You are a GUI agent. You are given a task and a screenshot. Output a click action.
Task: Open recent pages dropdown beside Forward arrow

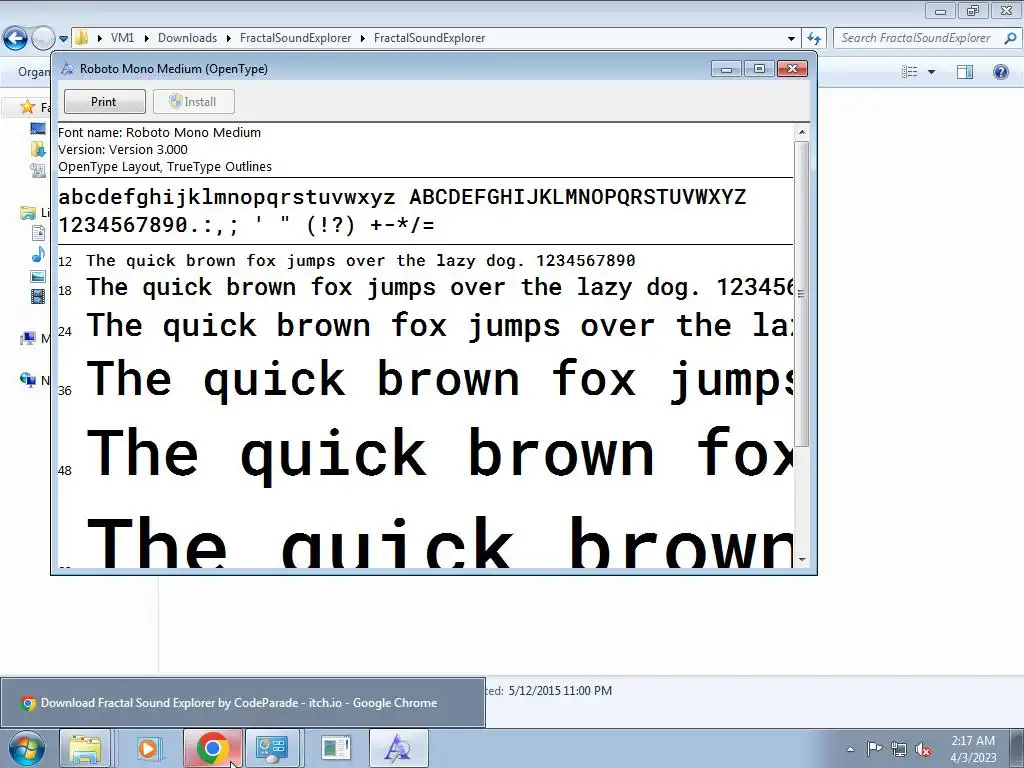(x=63, y=39)
